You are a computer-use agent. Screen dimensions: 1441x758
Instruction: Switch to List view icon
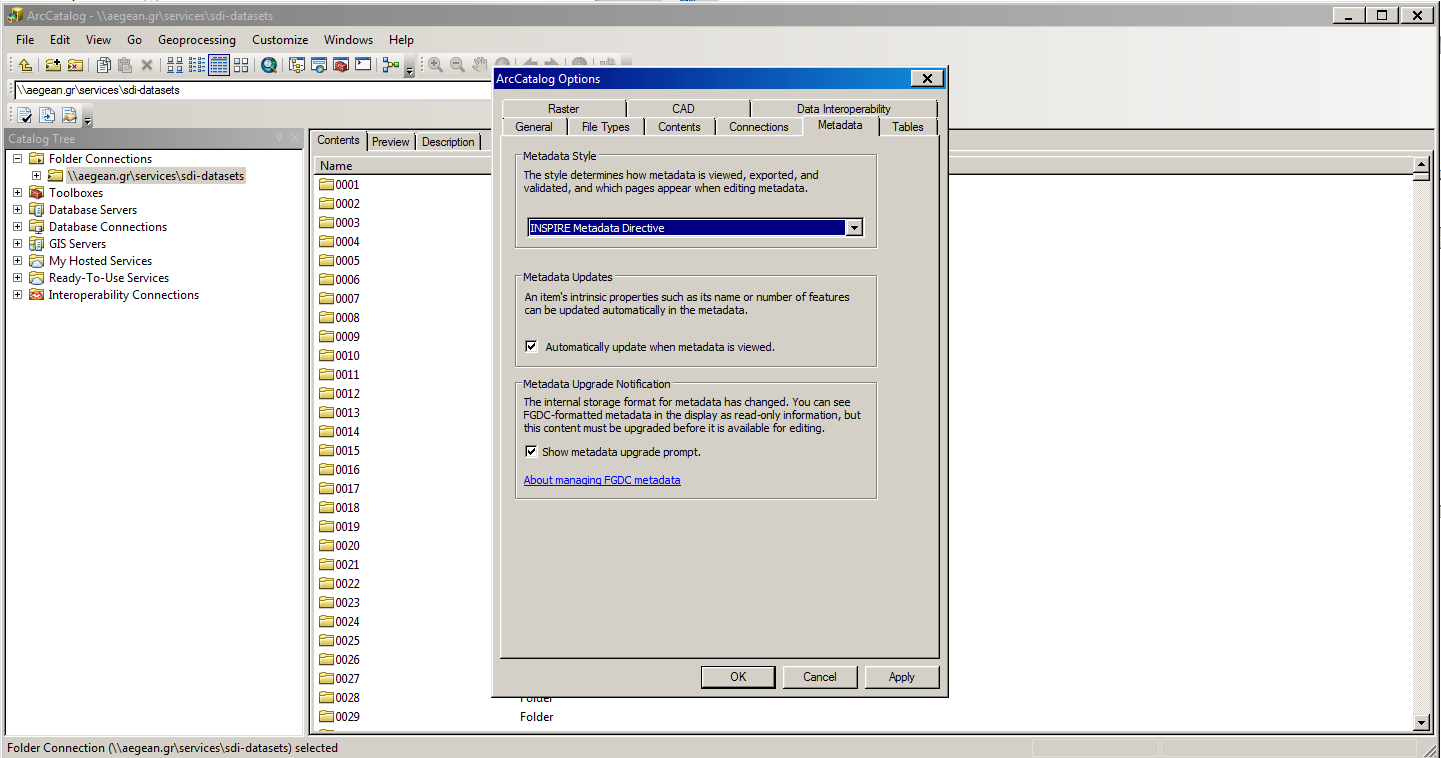pyautogui.click(x=197, y=65)
